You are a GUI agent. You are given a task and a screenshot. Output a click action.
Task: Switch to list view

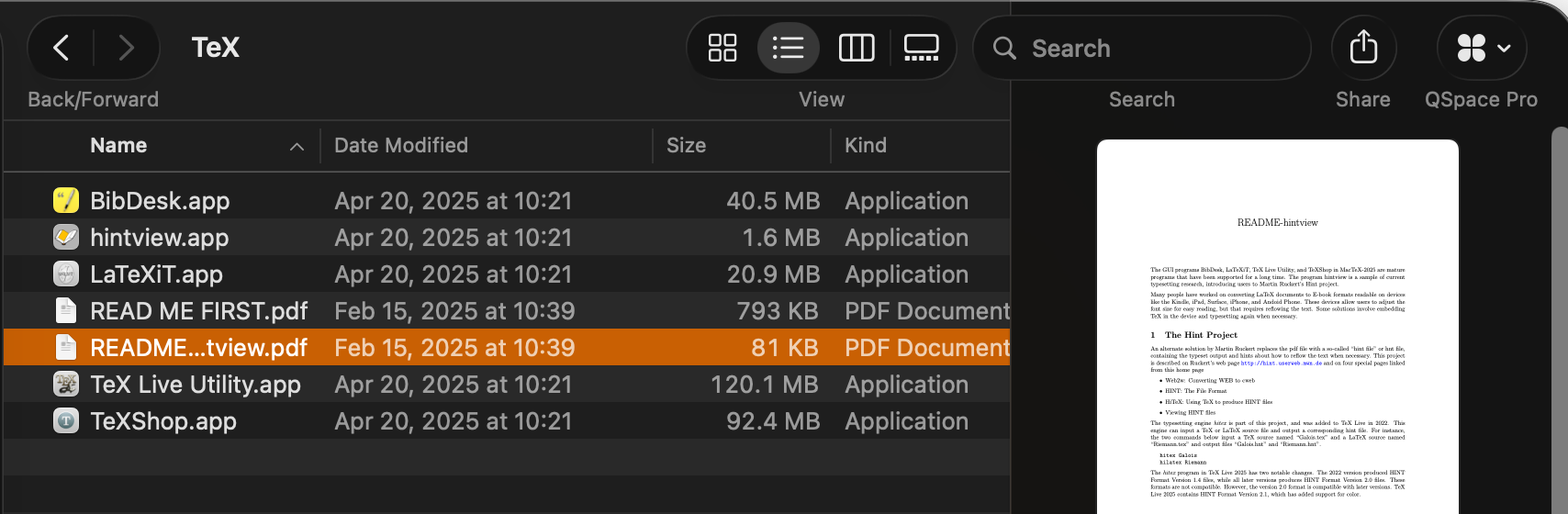click(x=788, y=48)
